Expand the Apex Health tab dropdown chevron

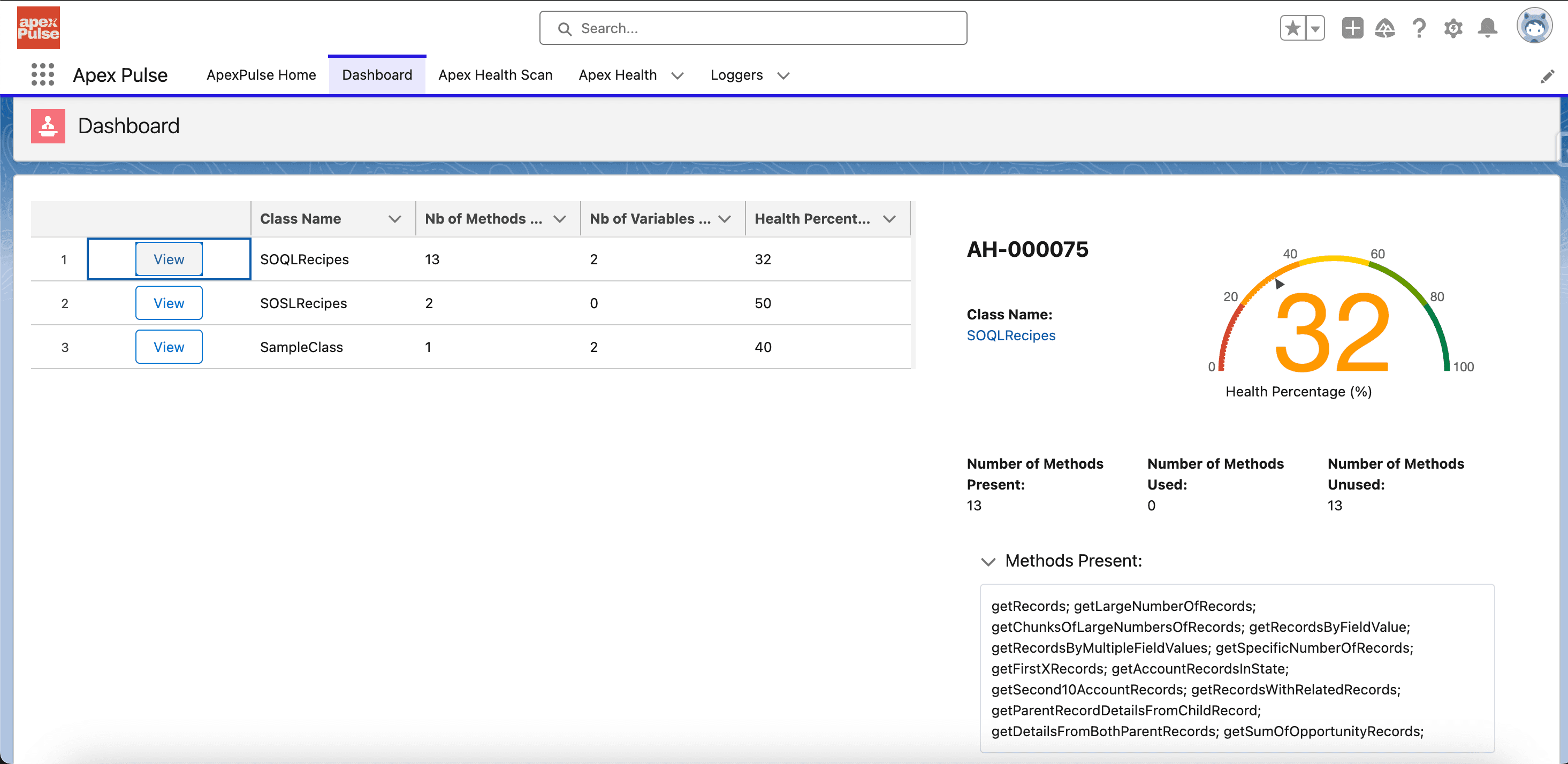(677, 75)
